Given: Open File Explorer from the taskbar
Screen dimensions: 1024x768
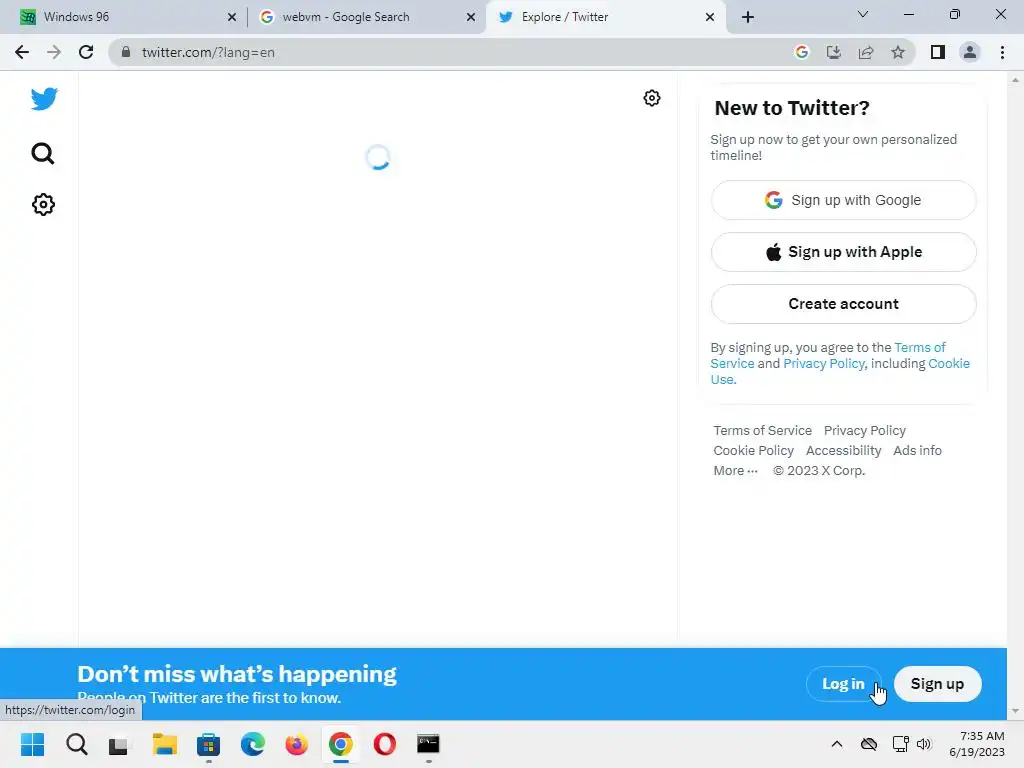Looking at the screenshot, I should pyautogui.click(x=165, y=744).
